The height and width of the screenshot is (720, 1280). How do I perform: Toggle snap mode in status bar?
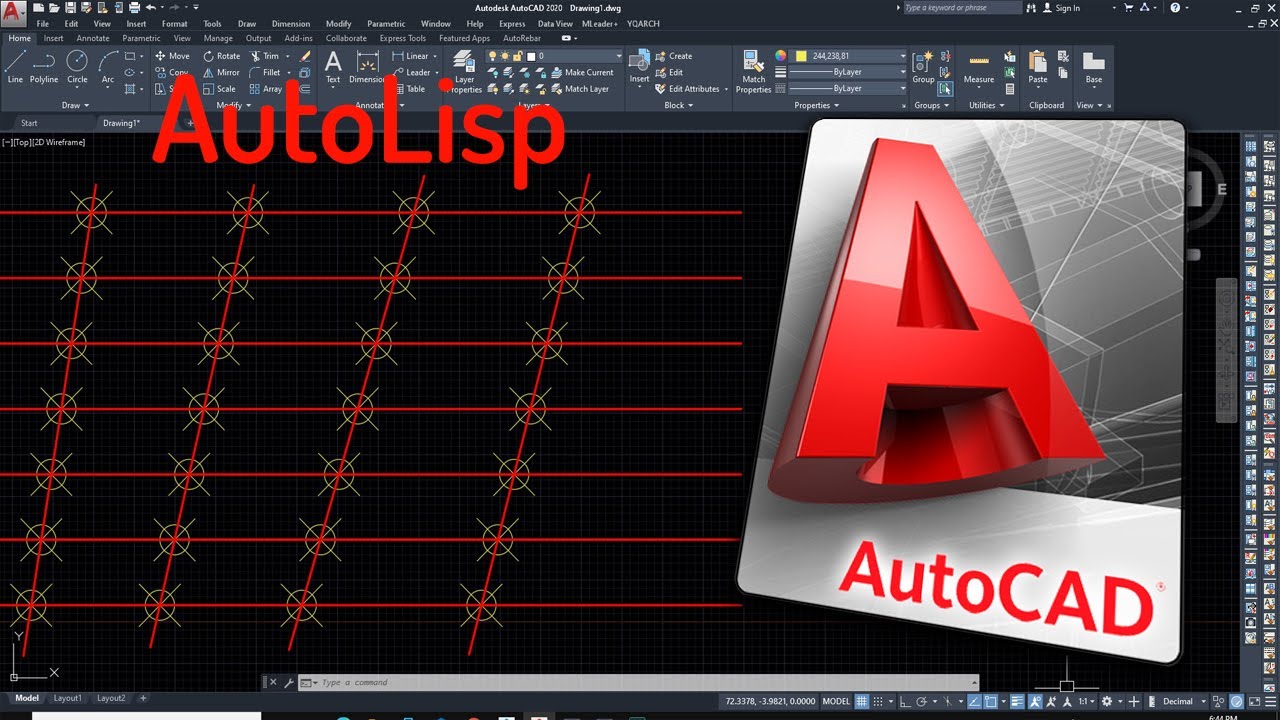pyautogui.click(x=879, y=702)
